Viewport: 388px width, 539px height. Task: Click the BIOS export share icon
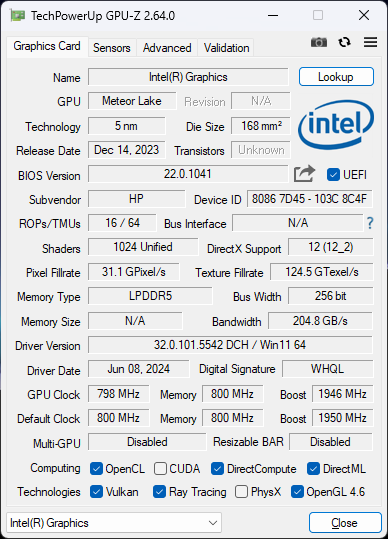[304, 174]
